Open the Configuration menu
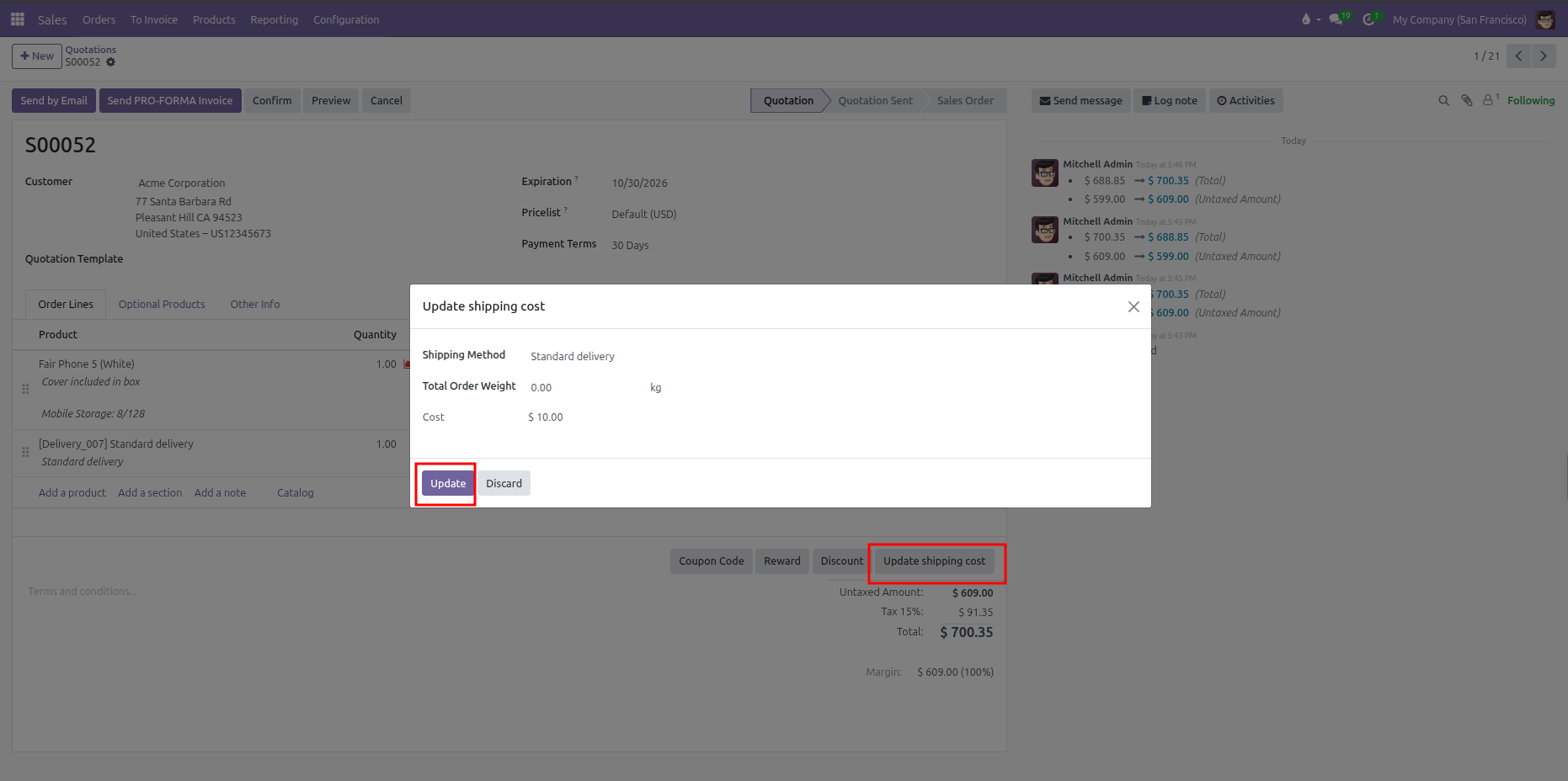1568x781 pixels. click(x=346, y=19)
